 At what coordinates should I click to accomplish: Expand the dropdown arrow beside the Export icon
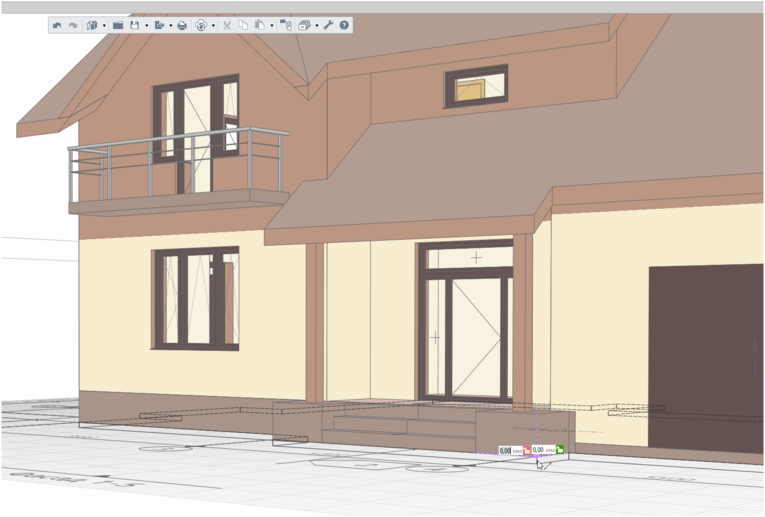[170, 25]
